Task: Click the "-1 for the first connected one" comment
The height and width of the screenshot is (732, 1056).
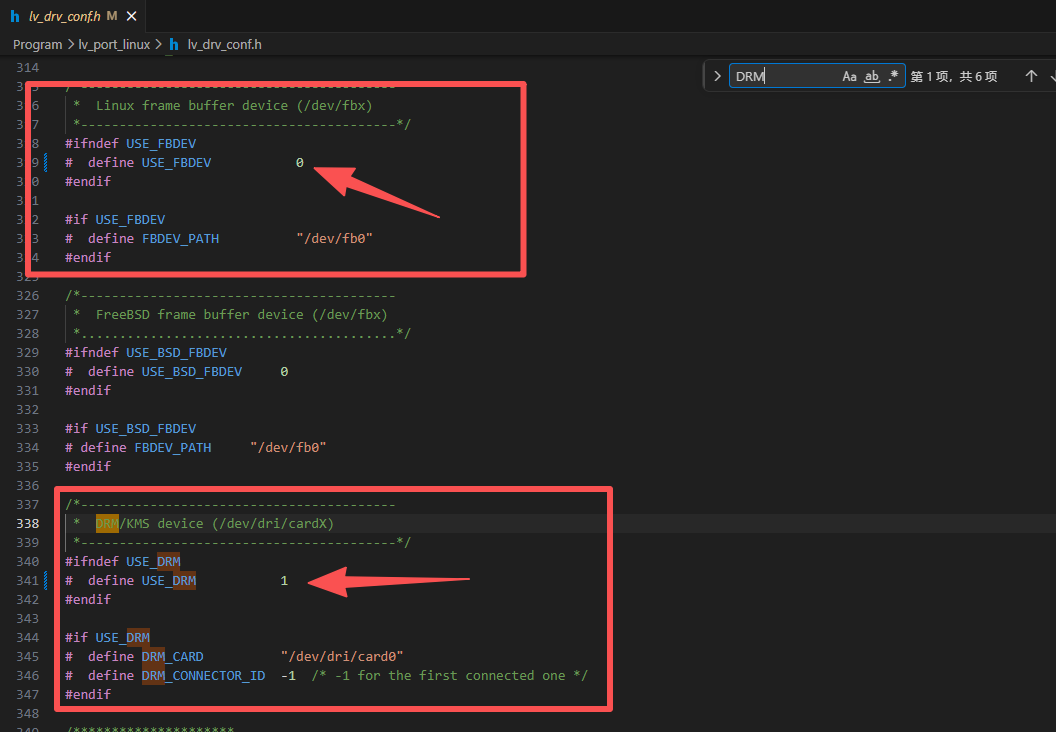Action: click(450, 675)
